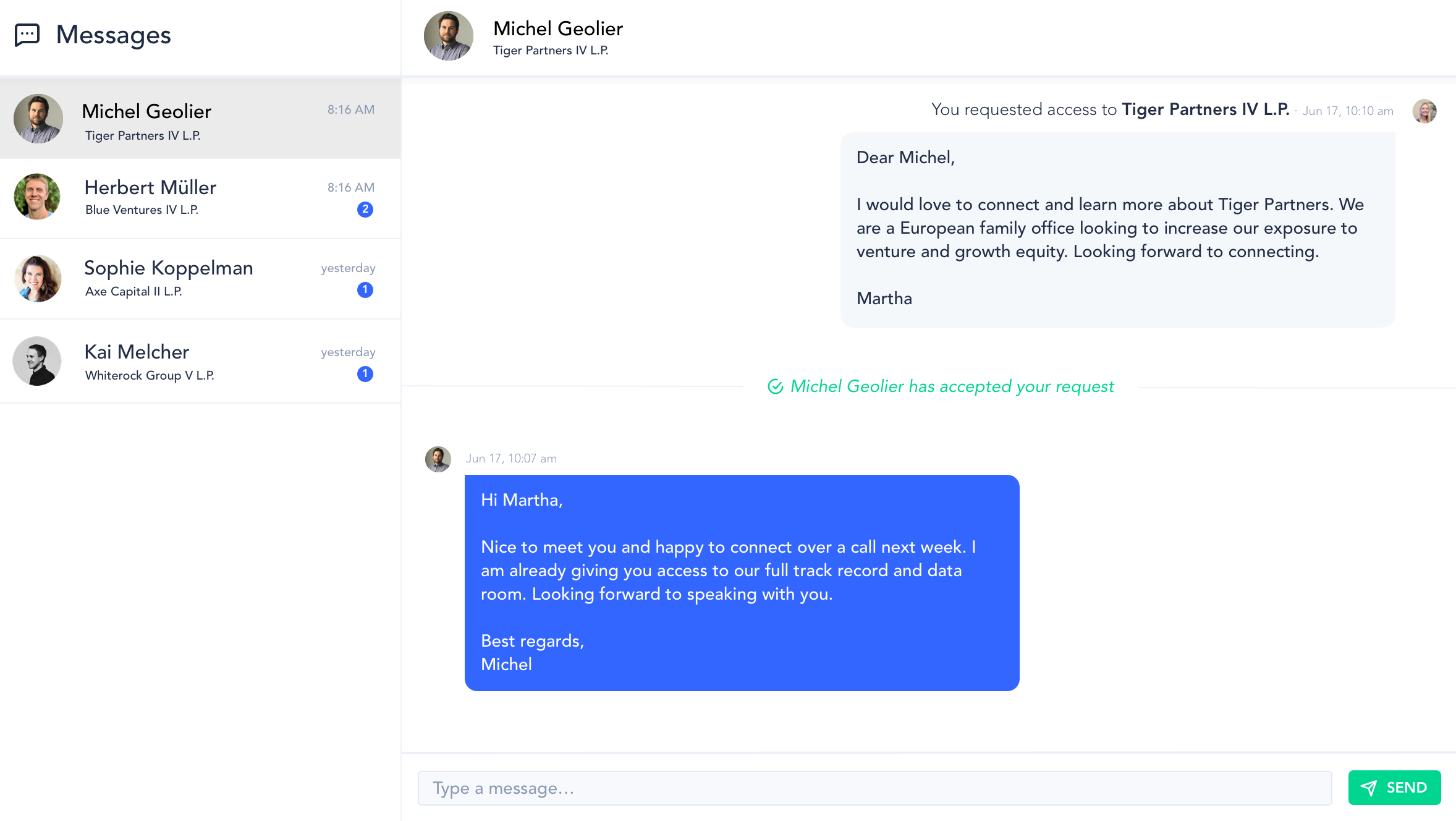Click the Tiger Partners IV L.P. bold link
1456x821 pixels.
click(1205, 109)
